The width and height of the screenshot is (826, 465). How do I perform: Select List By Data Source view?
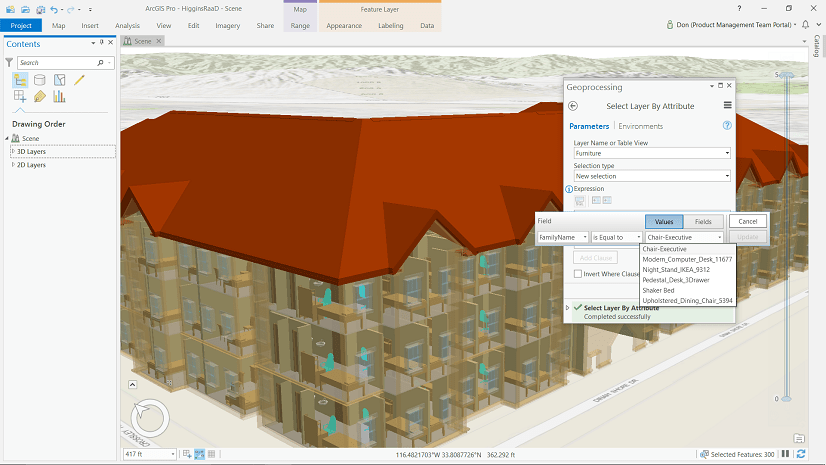(x=40, y=80)
